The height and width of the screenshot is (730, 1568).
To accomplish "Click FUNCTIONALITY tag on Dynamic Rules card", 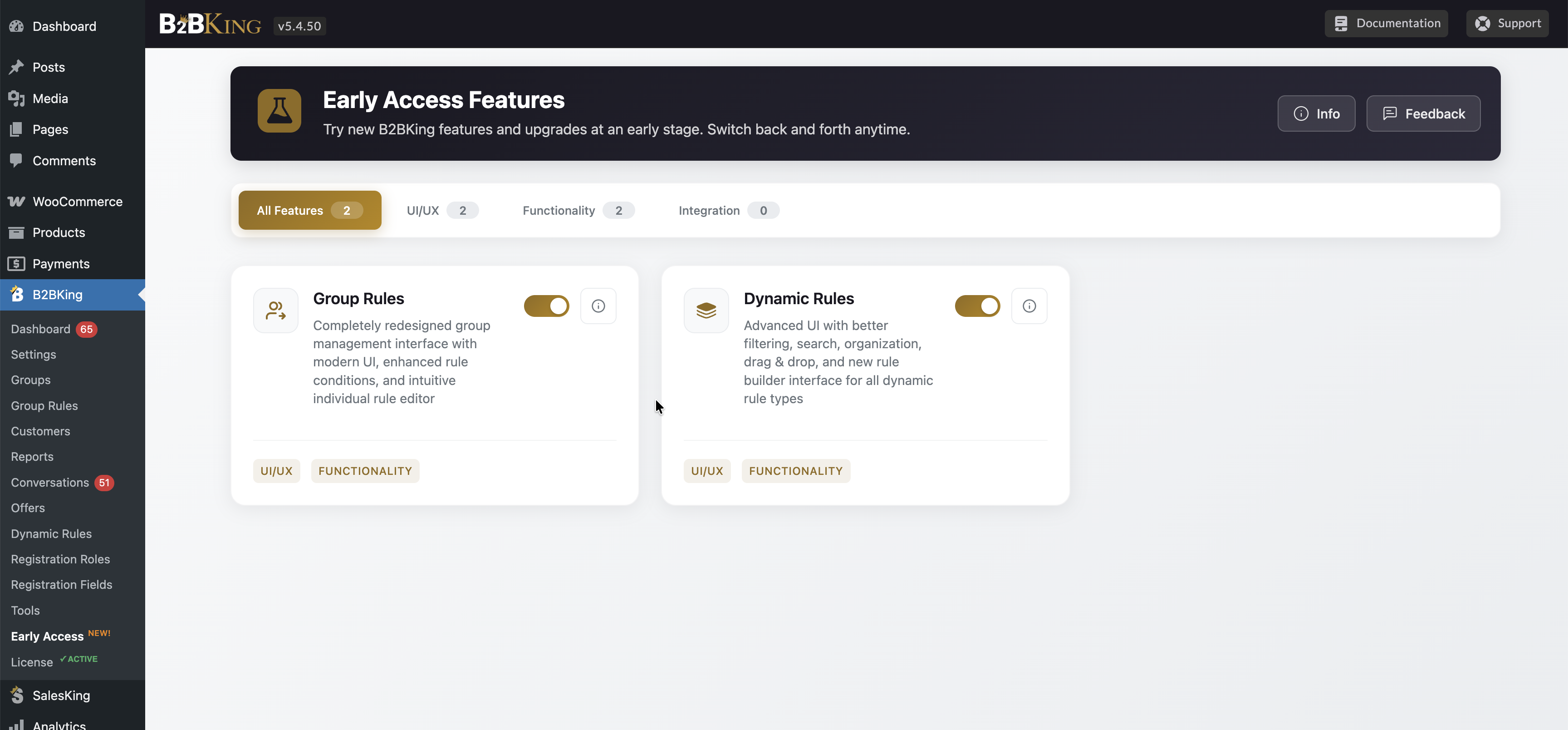I will (795, 471).
